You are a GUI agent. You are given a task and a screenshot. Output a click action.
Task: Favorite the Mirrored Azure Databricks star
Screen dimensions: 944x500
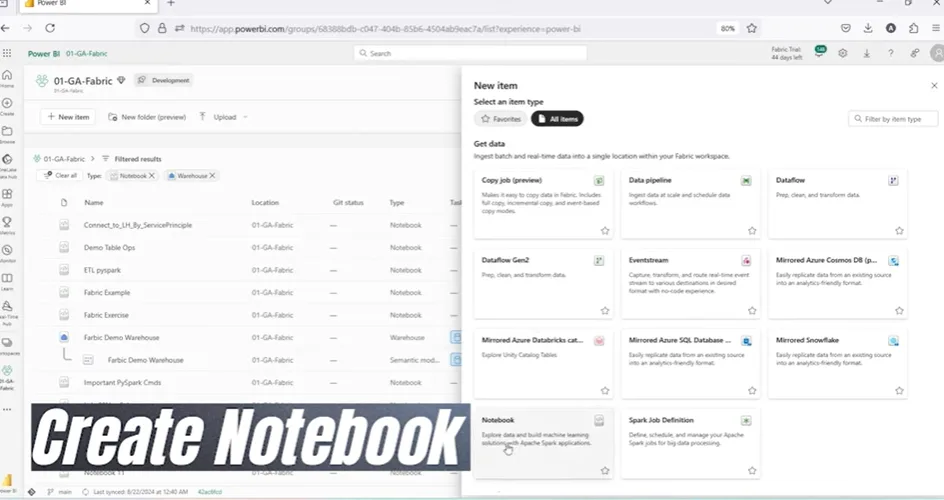605,390
